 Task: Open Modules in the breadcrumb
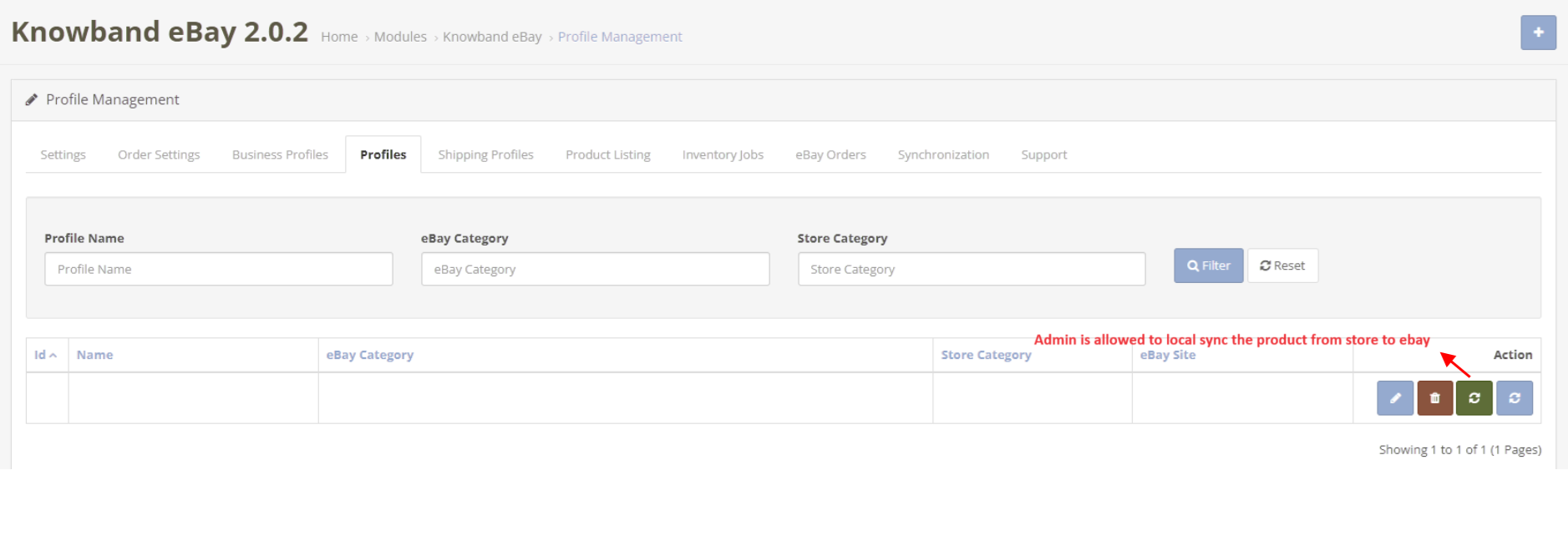[400, 37]
